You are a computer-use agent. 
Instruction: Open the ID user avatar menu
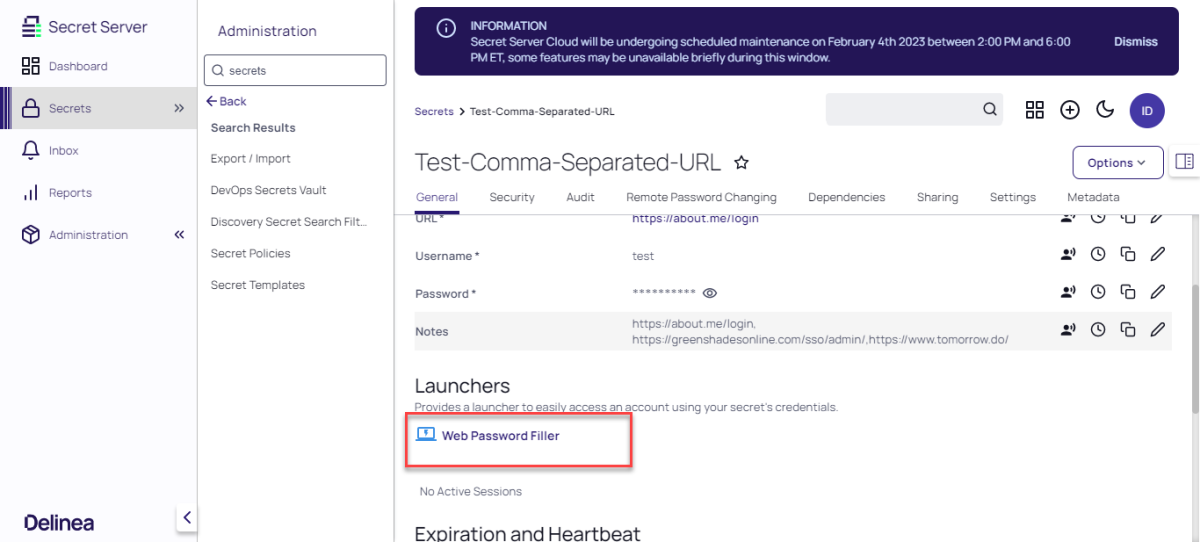[1147, 110]
